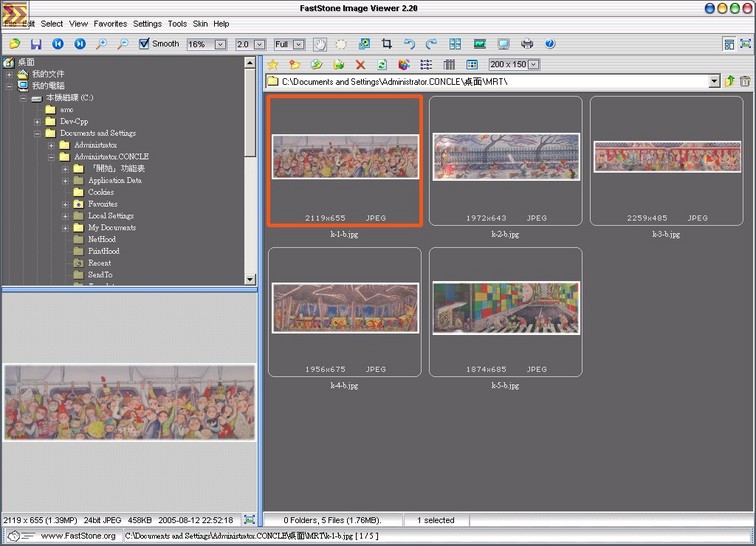Select the SendTo folder

point(100,274)
